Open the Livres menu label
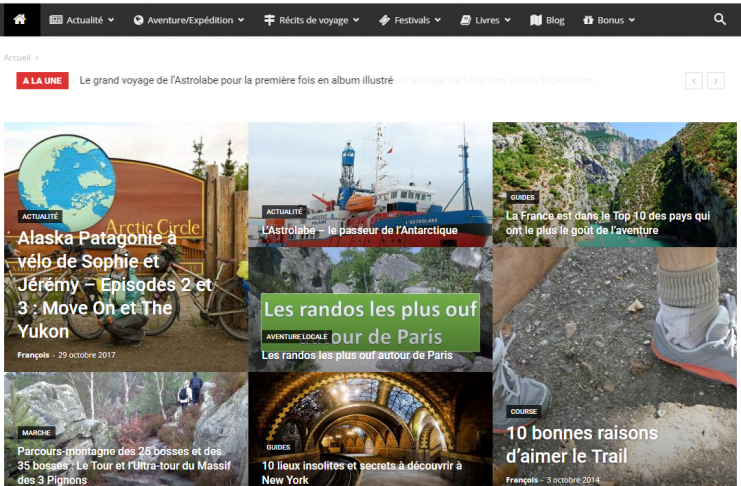 [x=487, y=20]
